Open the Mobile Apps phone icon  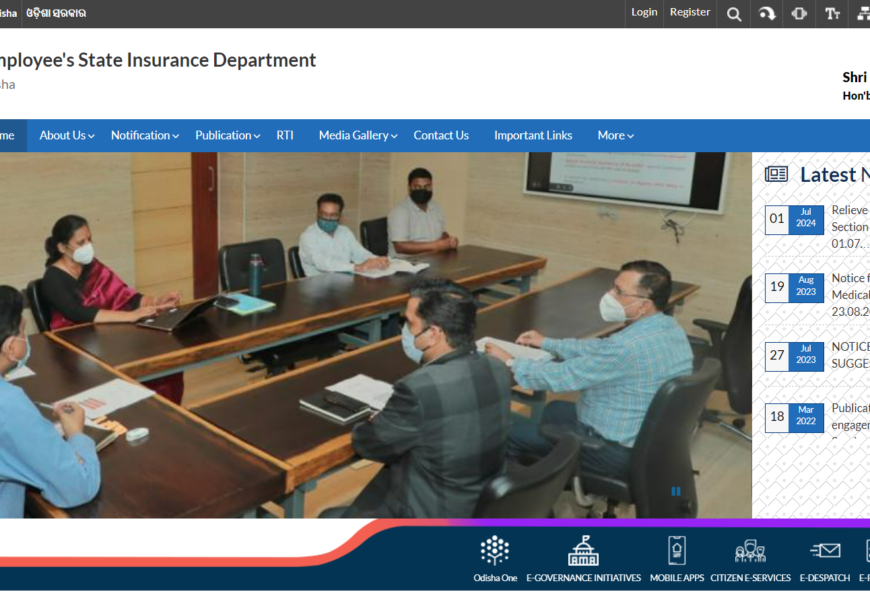click(677, 552)
